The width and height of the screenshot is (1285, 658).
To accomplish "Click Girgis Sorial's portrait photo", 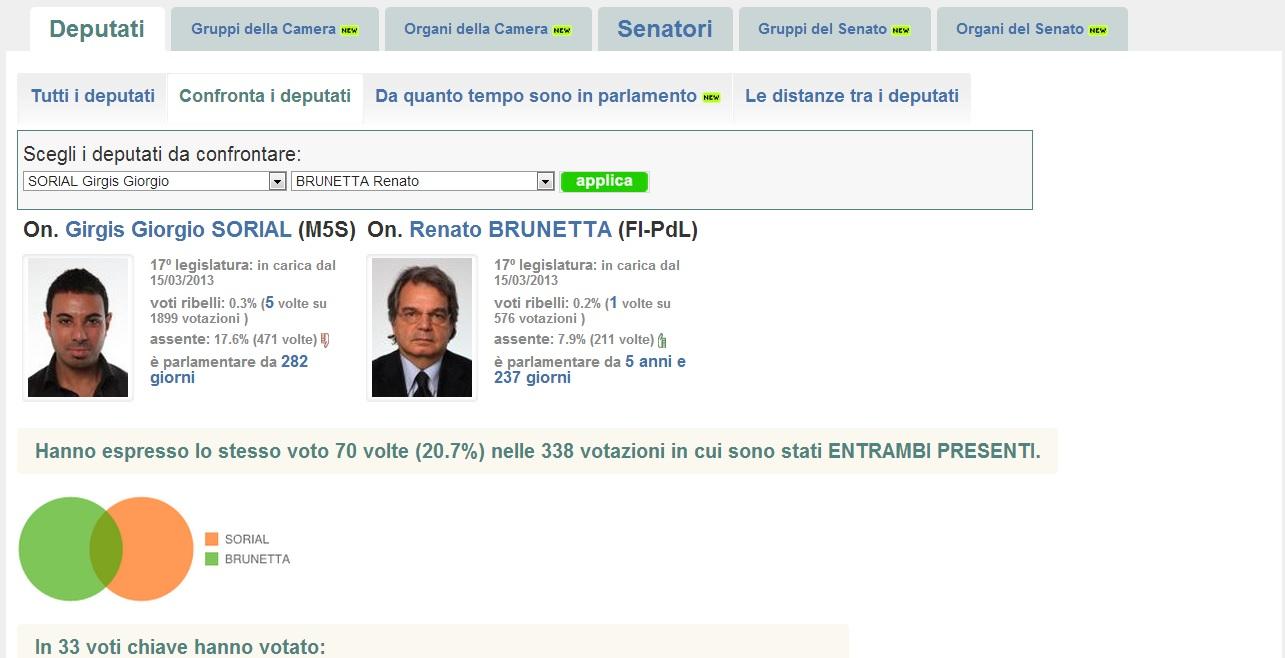I will point(78,328).
